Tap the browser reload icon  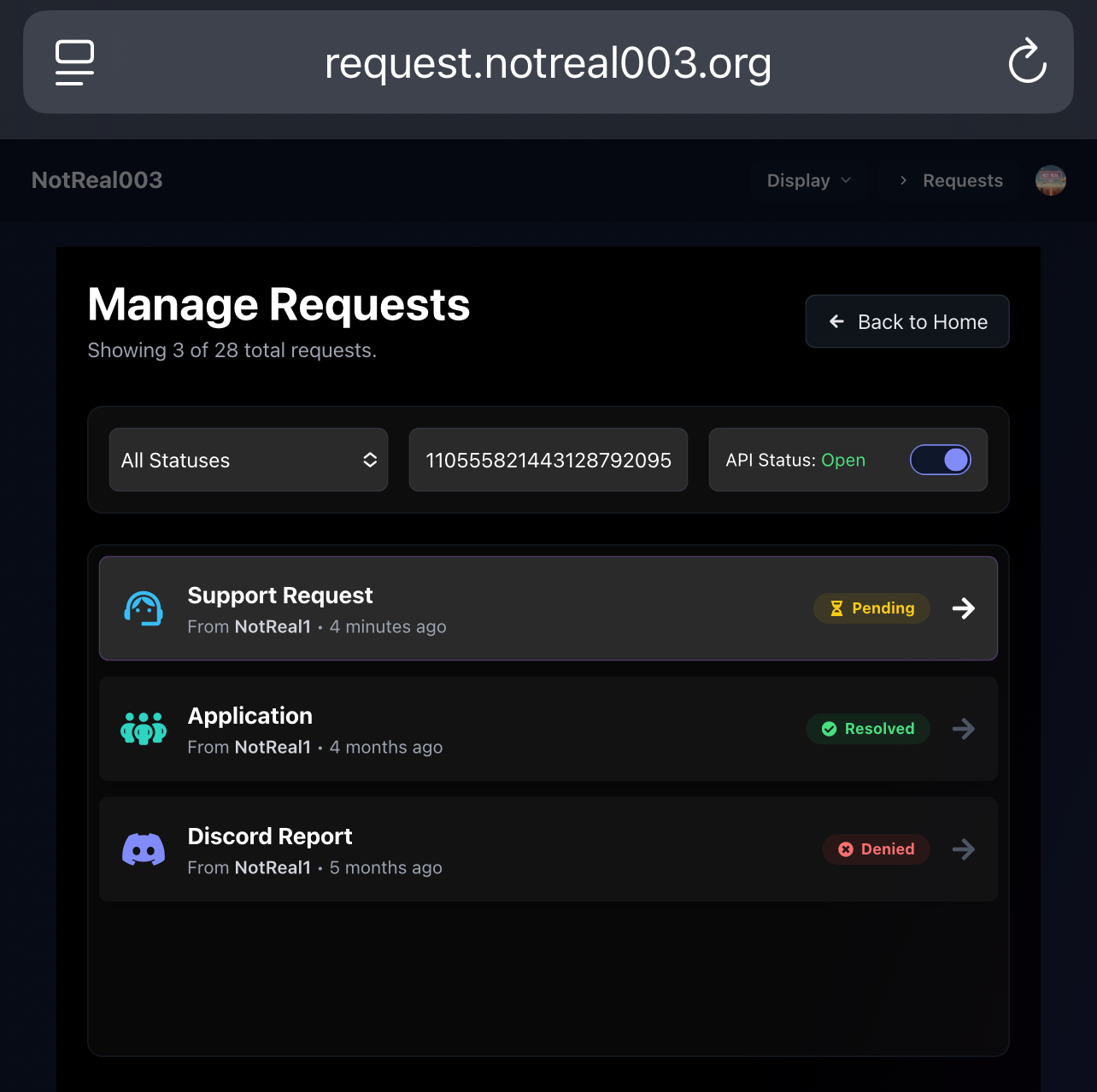click(1027, 62)
